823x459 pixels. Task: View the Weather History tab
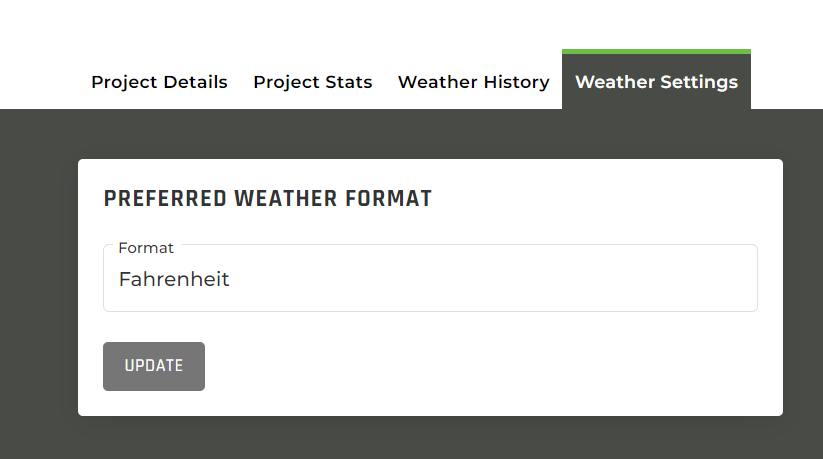(x=473, y=82)
